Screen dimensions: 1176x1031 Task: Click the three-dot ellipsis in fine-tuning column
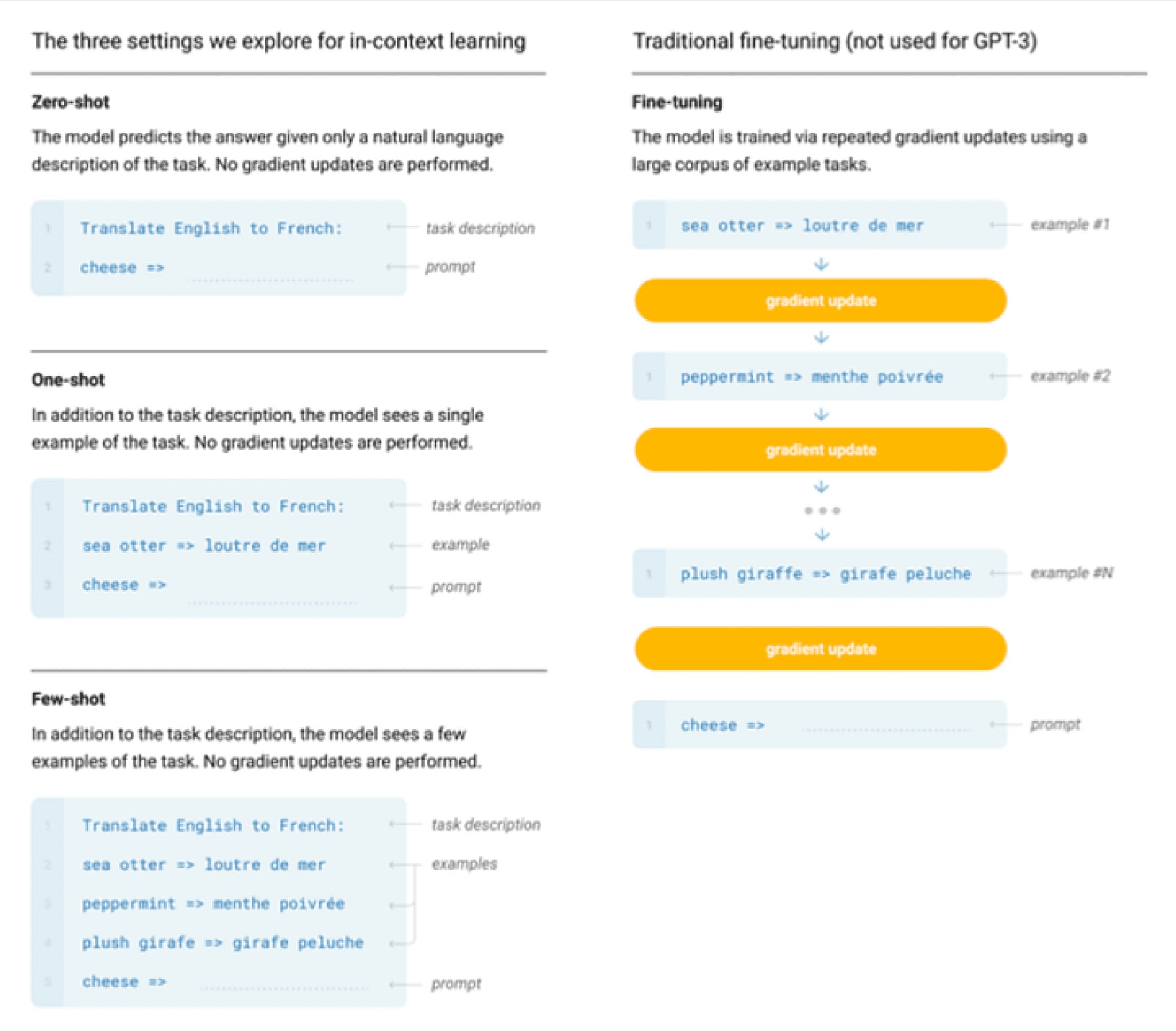822,510
